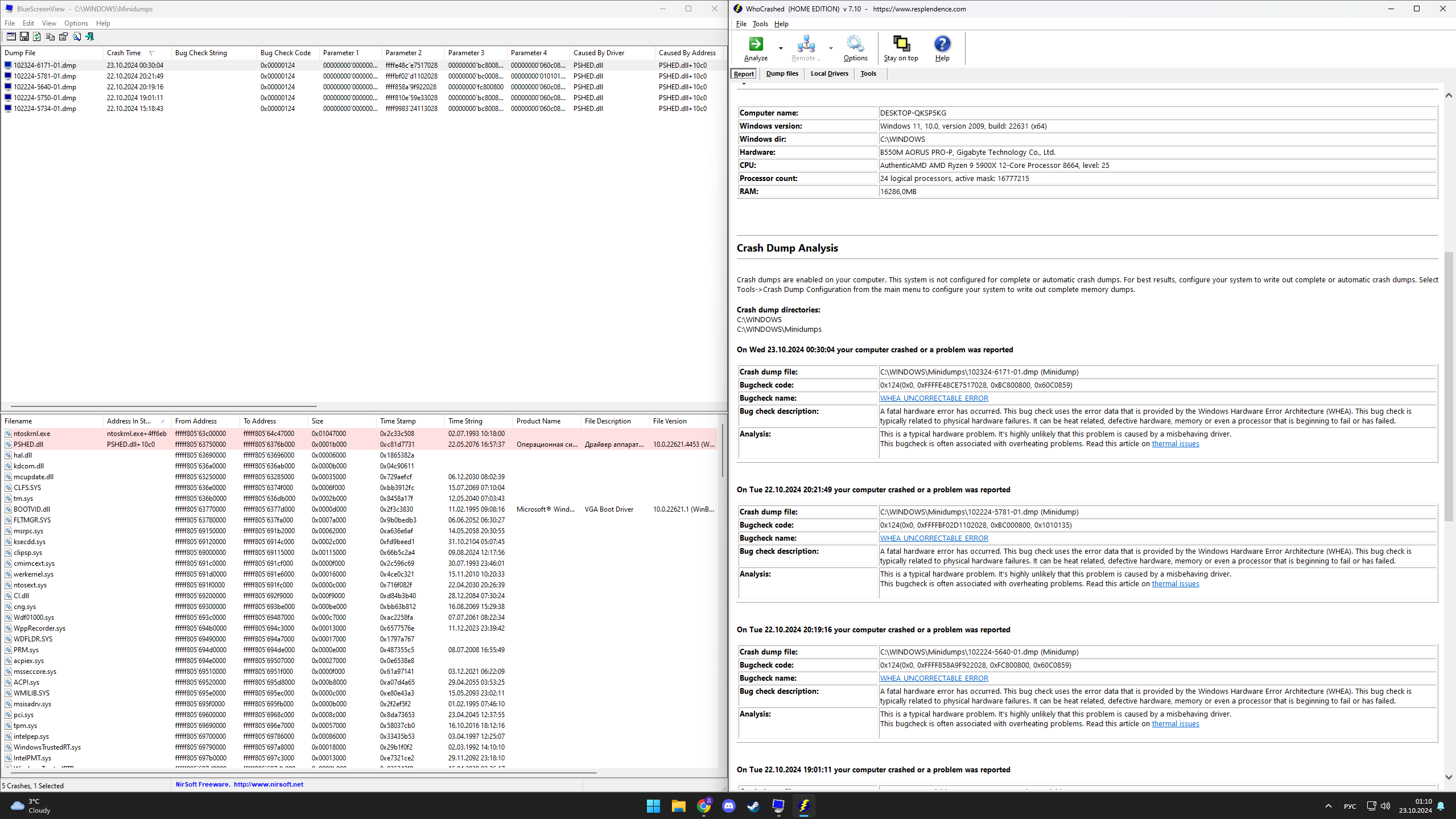Click the Copy Selected Items icon
Viewport: 1456px width, 819px height.
(x=50, y=36)
